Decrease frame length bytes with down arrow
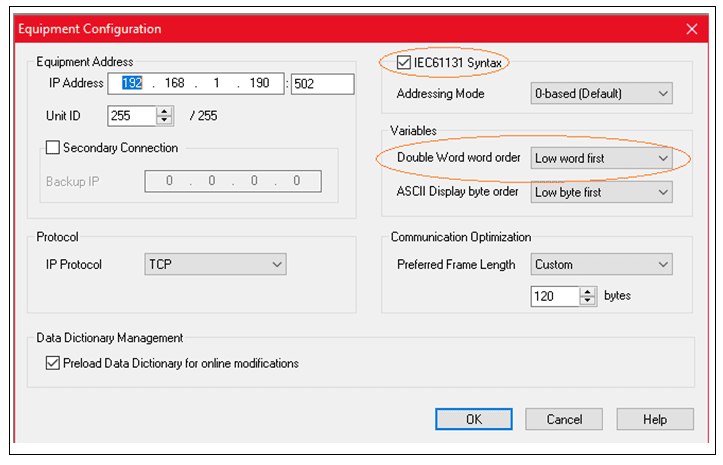 587,300
